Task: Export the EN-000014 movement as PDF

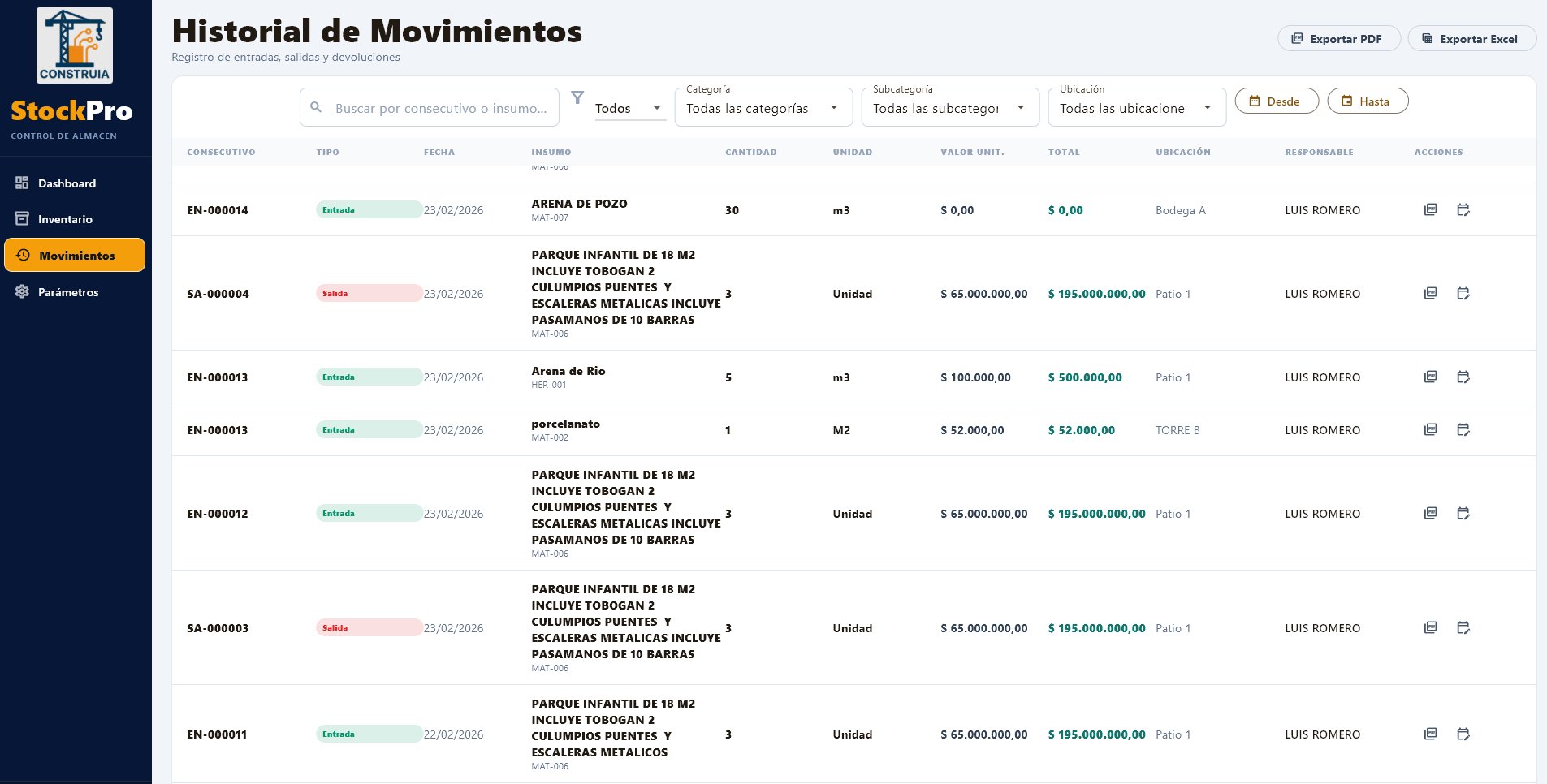Action: (x=1430, y=209)
